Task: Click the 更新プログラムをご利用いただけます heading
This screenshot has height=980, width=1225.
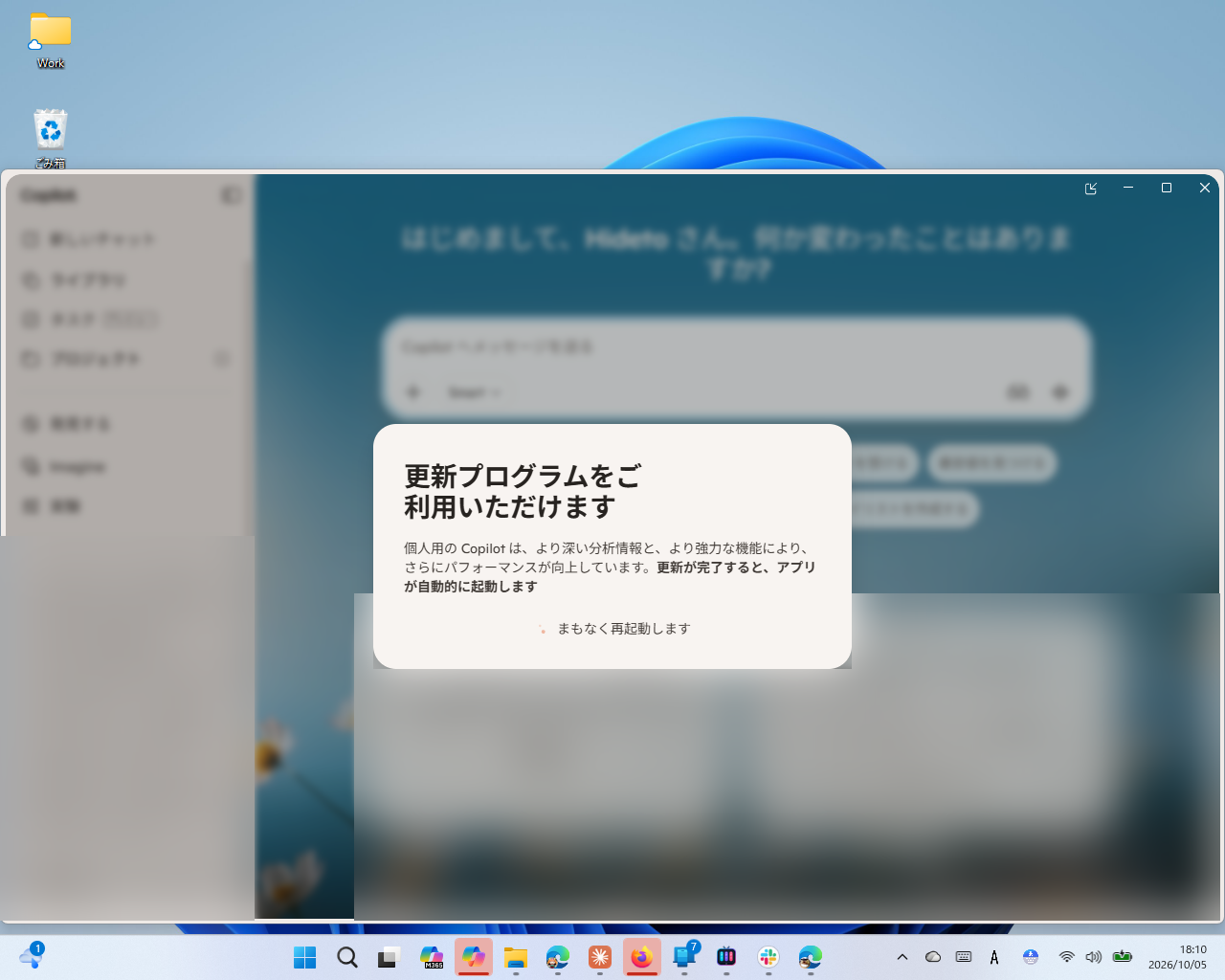Action: [x=523, y=491]
